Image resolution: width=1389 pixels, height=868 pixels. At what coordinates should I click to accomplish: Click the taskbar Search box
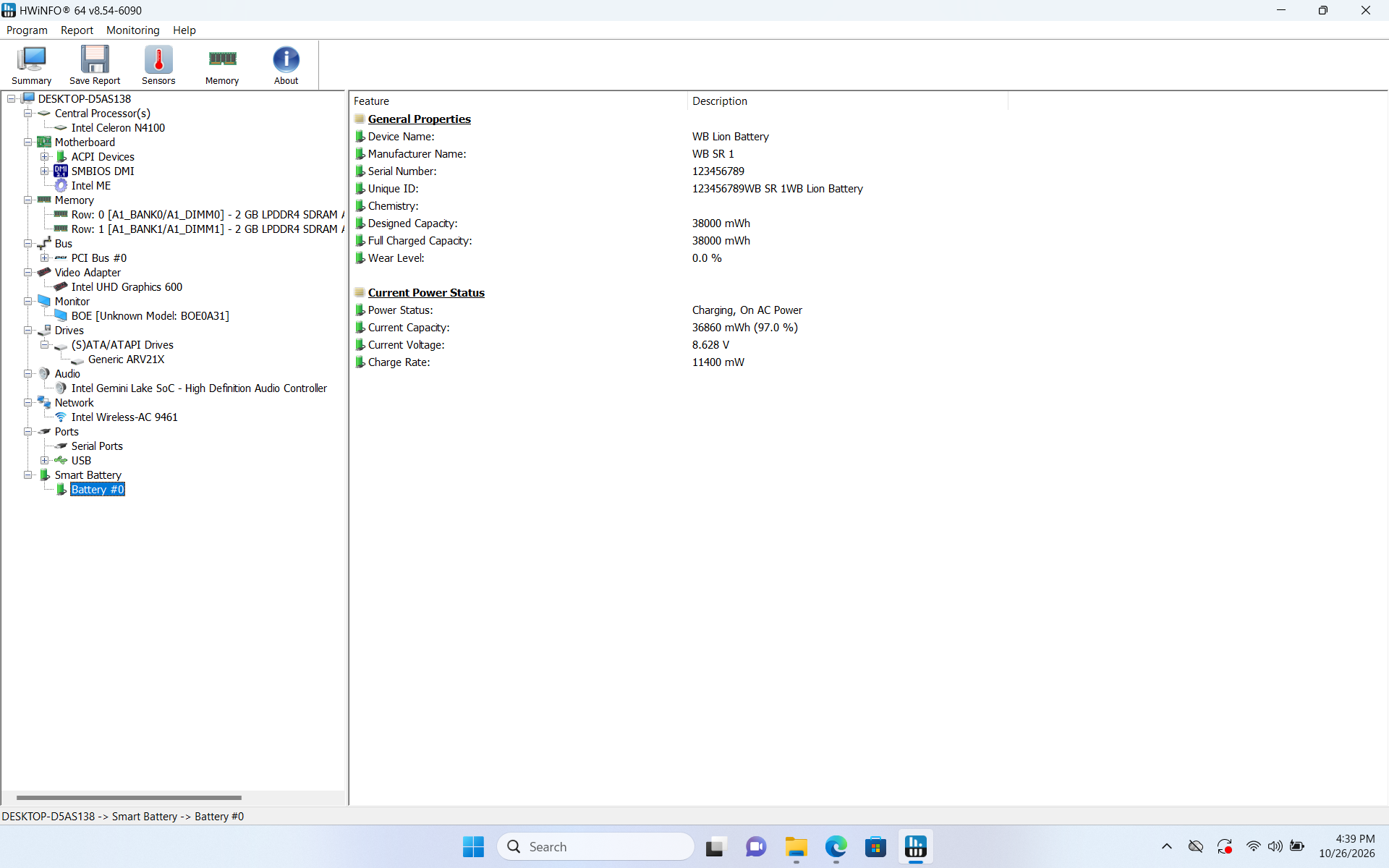(x=595, y=847)
